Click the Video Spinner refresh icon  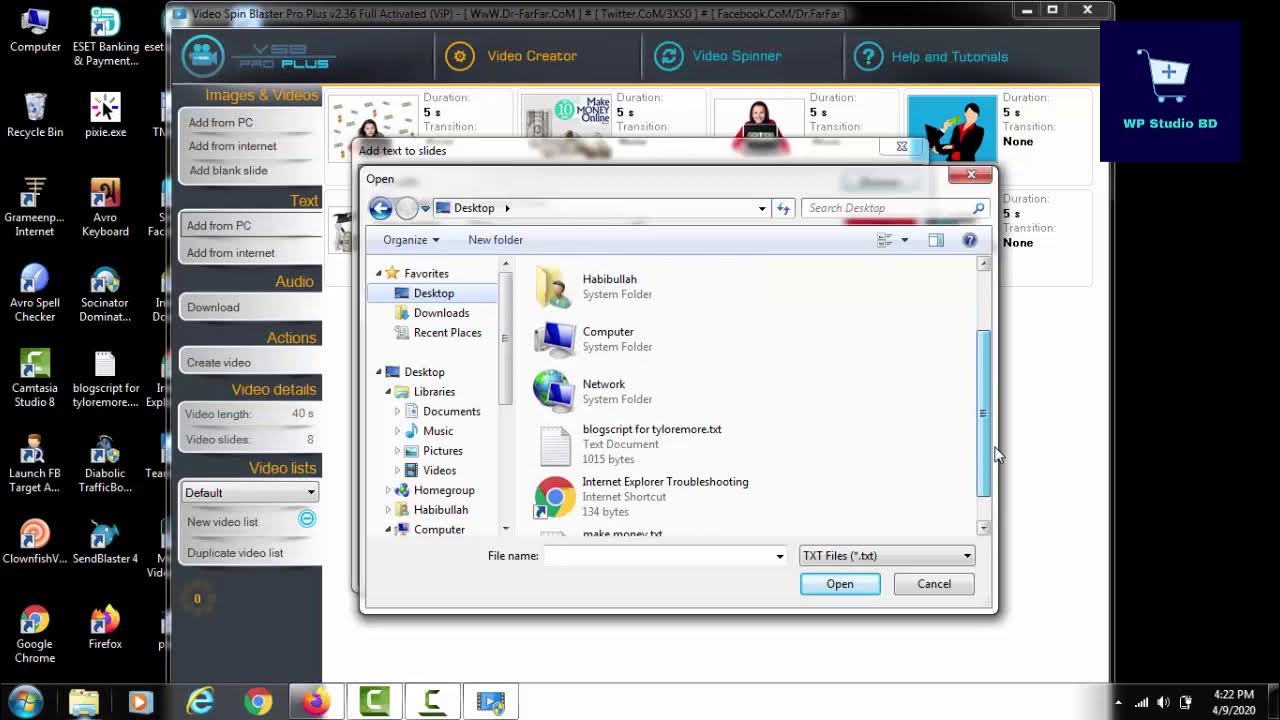tap(669, 56)
